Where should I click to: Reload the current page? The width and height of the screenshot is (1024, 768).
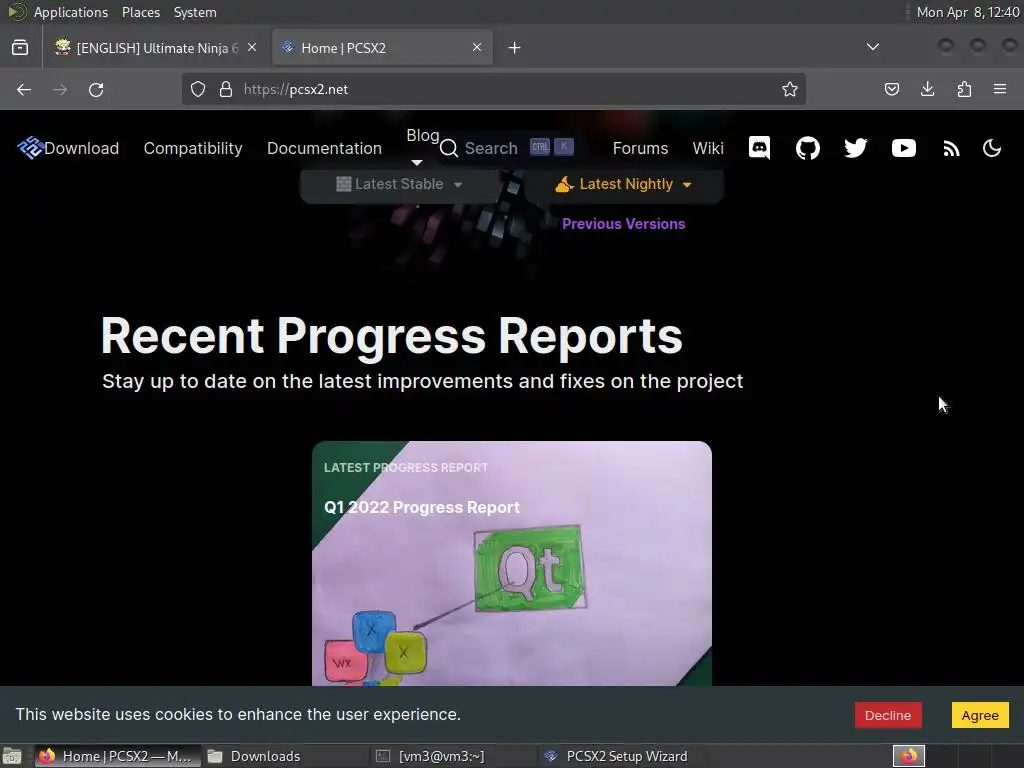96,89
